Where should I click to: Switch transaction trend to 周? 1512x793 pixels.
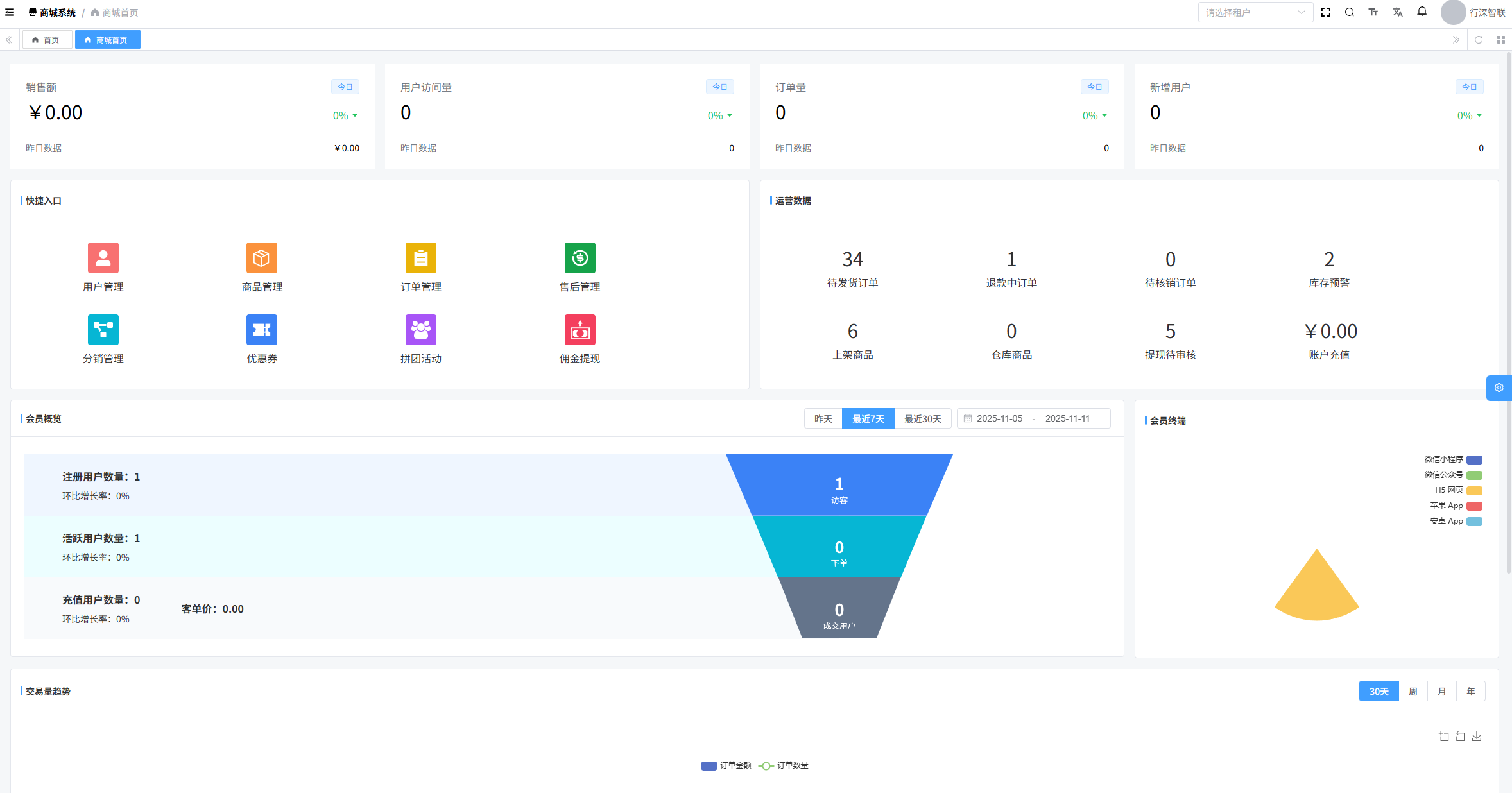[x=1413, y=692]
